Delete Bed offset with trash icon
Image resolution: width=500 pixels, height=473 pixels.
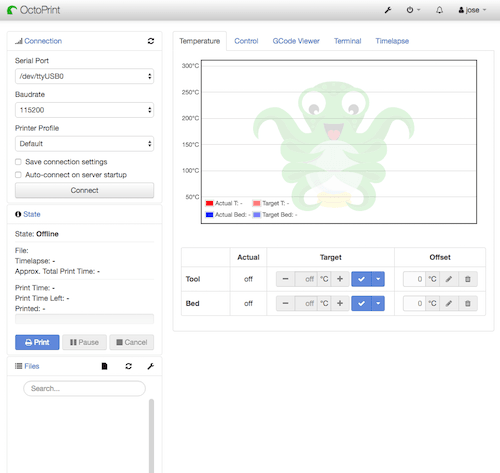click(x=468, y=303)
